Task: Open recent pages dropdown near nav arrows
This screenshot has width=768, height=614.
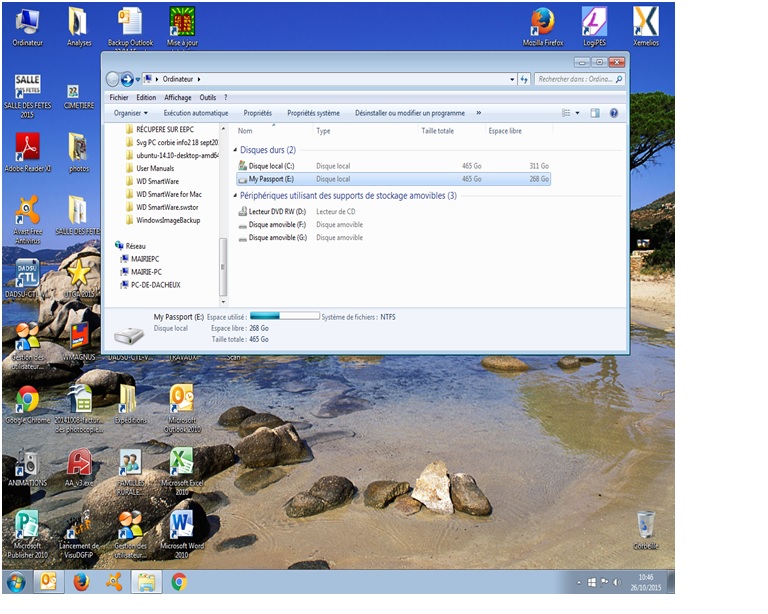Action: (138, 79)
